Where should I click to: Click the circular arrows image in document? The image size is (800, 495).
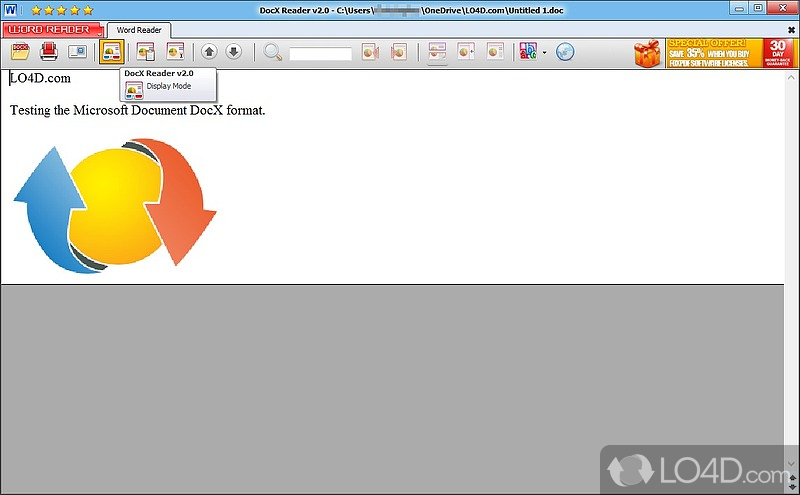(x=115, y=207)
